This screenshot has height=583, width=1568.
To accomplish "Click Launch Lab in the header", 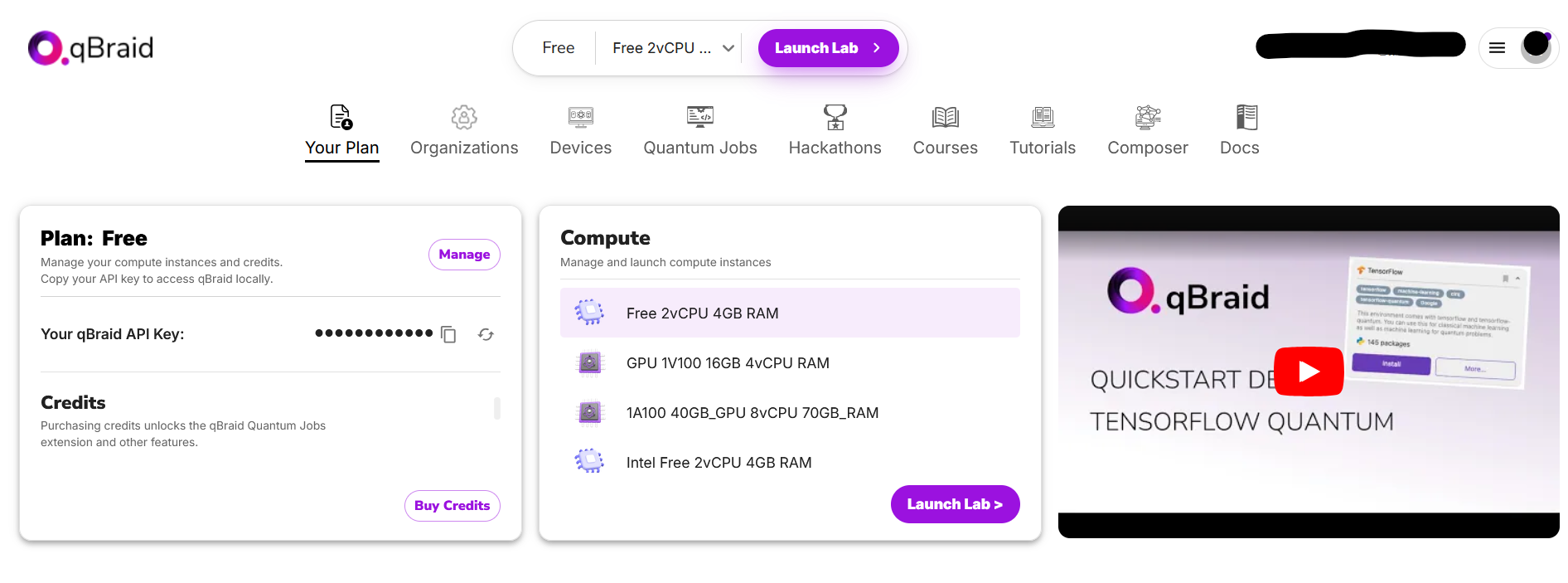I will (828, 48).
